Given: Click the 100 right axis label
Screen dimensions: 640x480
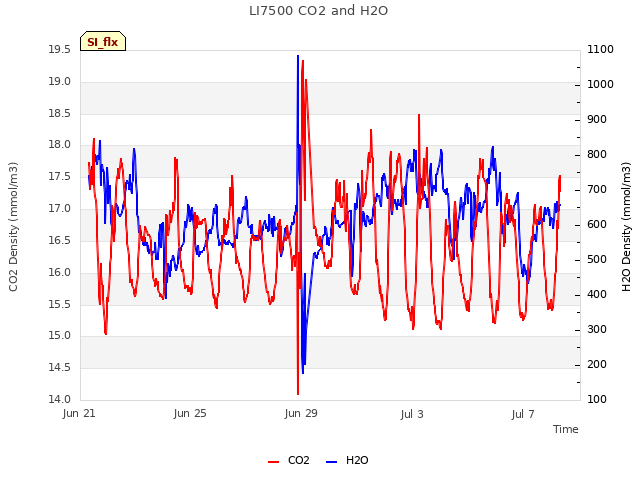Looking at the screenshot, I should tap(597, 400).
